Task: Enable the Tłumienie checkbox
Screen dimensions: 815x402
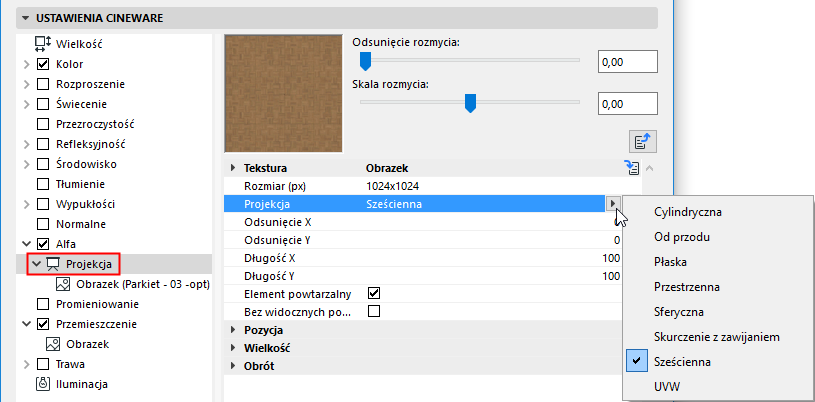Action: [x=43, y=184]
